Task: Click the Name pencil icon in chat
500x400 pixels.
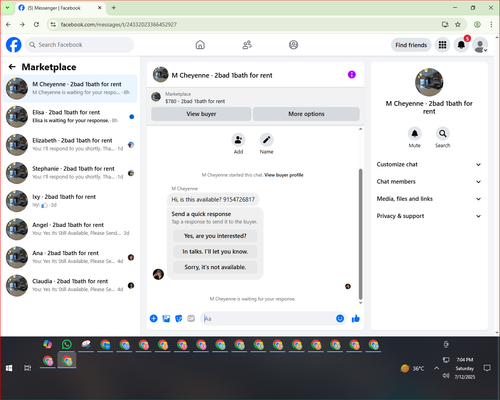Action: [266, 140]
